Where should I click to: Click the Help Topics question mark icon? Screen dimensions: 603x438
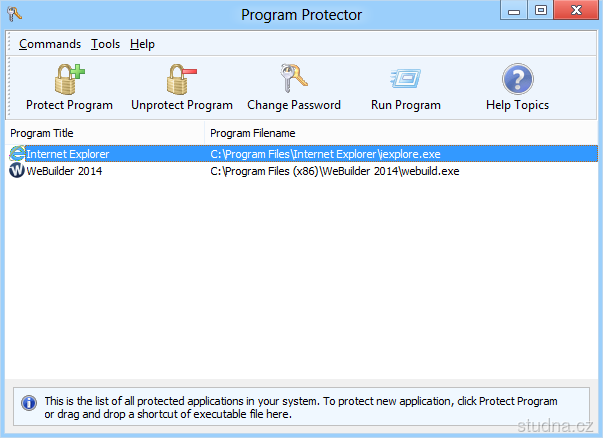pos(518,79)
